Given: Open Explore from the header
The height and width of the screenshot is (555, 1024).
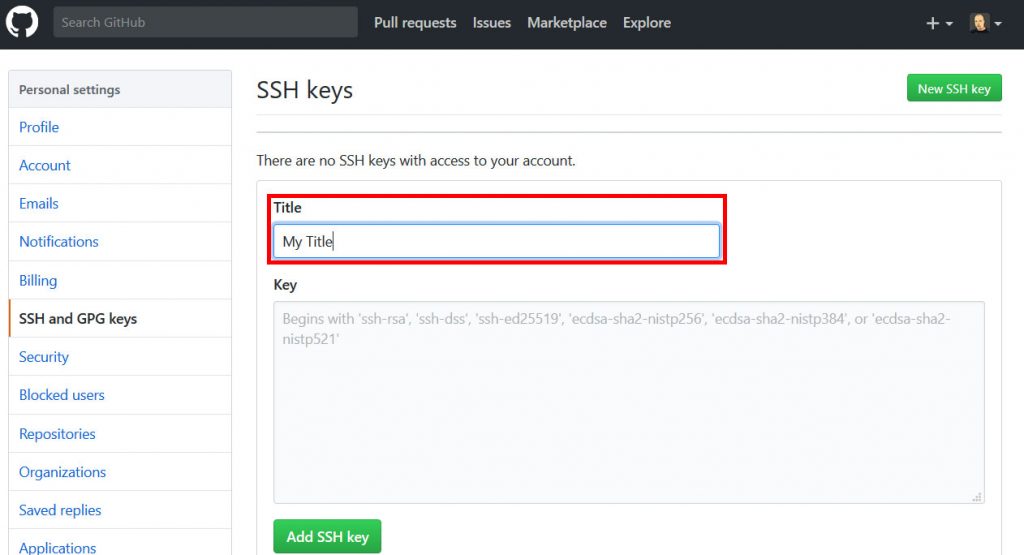Looking at the screenshot, I should coord(647,23).
